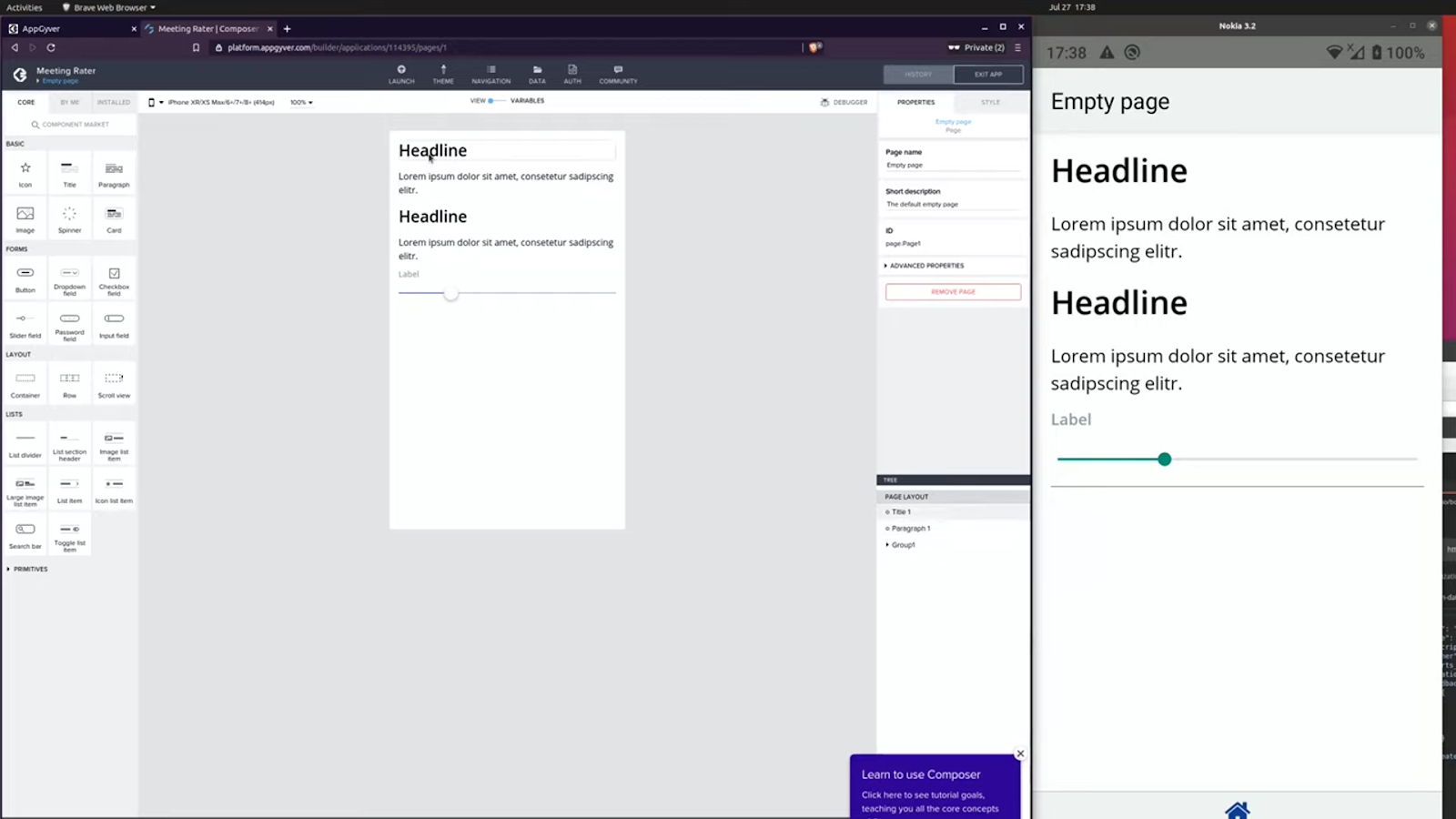Select the Title component under BASIC

point(69,173)
